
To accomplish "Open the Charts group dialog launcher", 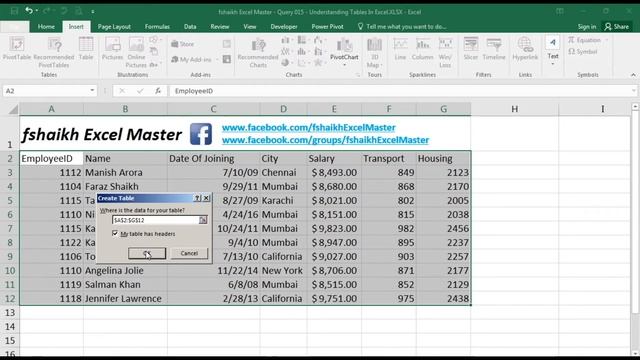I will point(358,75).
